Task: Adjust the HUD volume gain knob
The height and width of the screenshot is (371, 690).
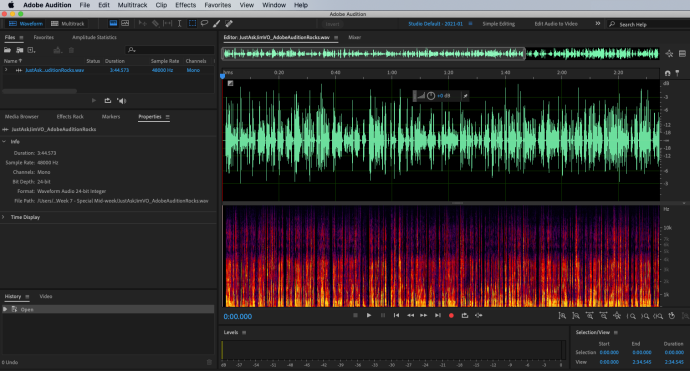Action: [x=431, y=96]
